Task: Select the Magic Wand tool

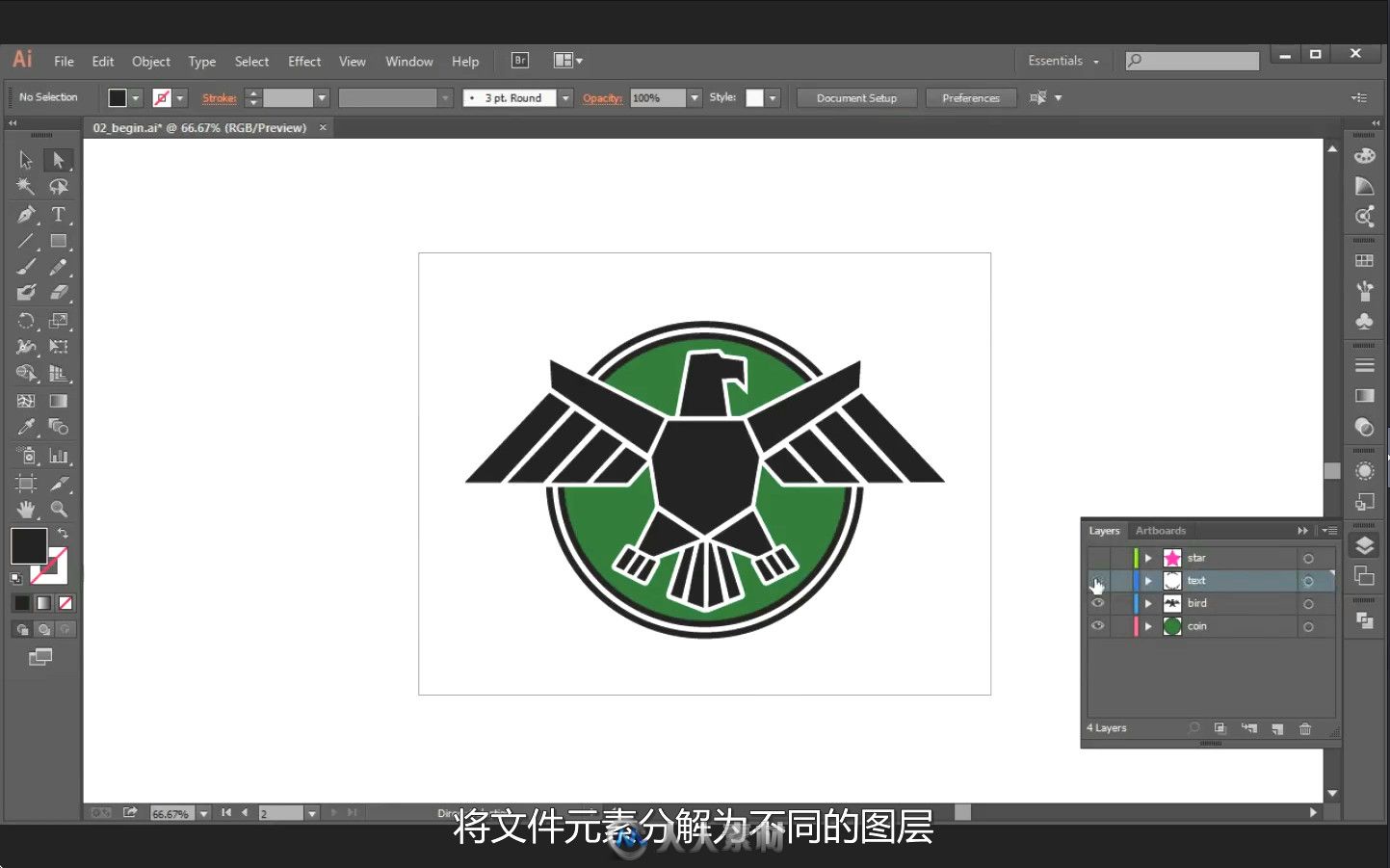Action: (x=26, y=187)
